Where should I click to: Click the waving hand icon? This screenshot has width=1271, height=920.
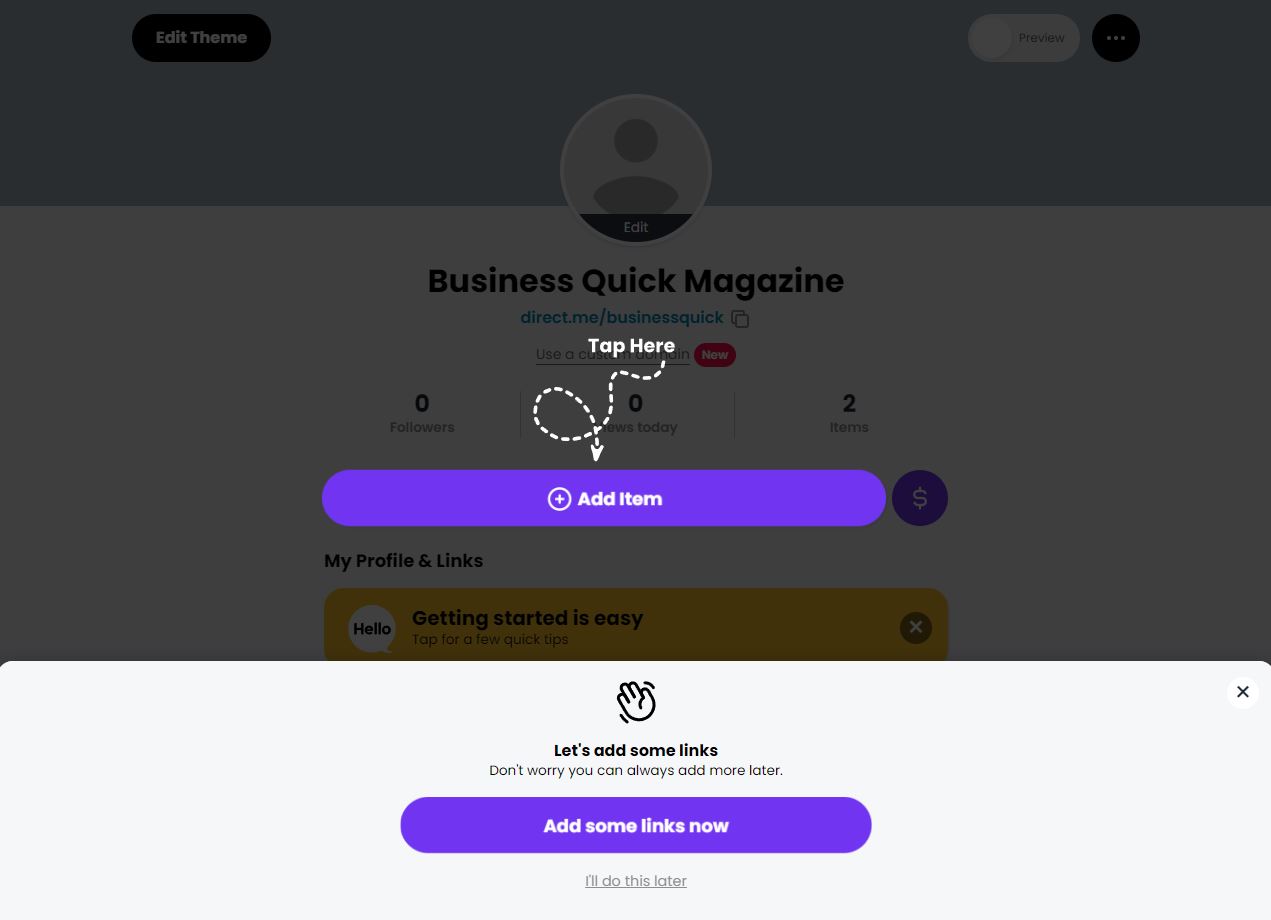pyautogui.click(x=636, y=701)
